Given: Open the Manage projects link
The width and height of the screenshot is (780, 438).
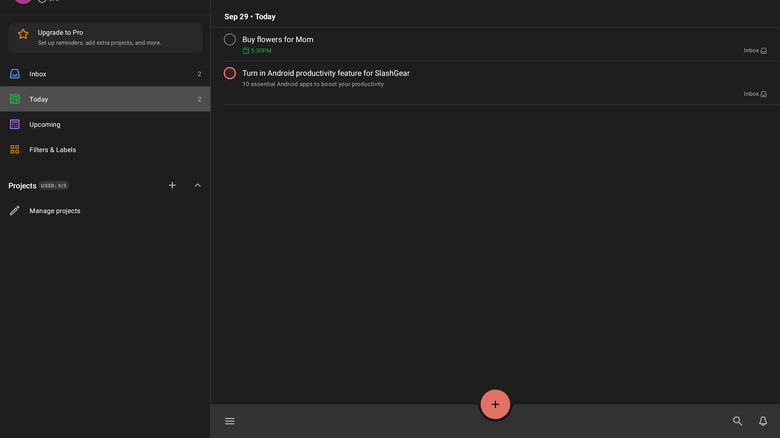Looking at the screenshot, I should click(x=55, y=211).
